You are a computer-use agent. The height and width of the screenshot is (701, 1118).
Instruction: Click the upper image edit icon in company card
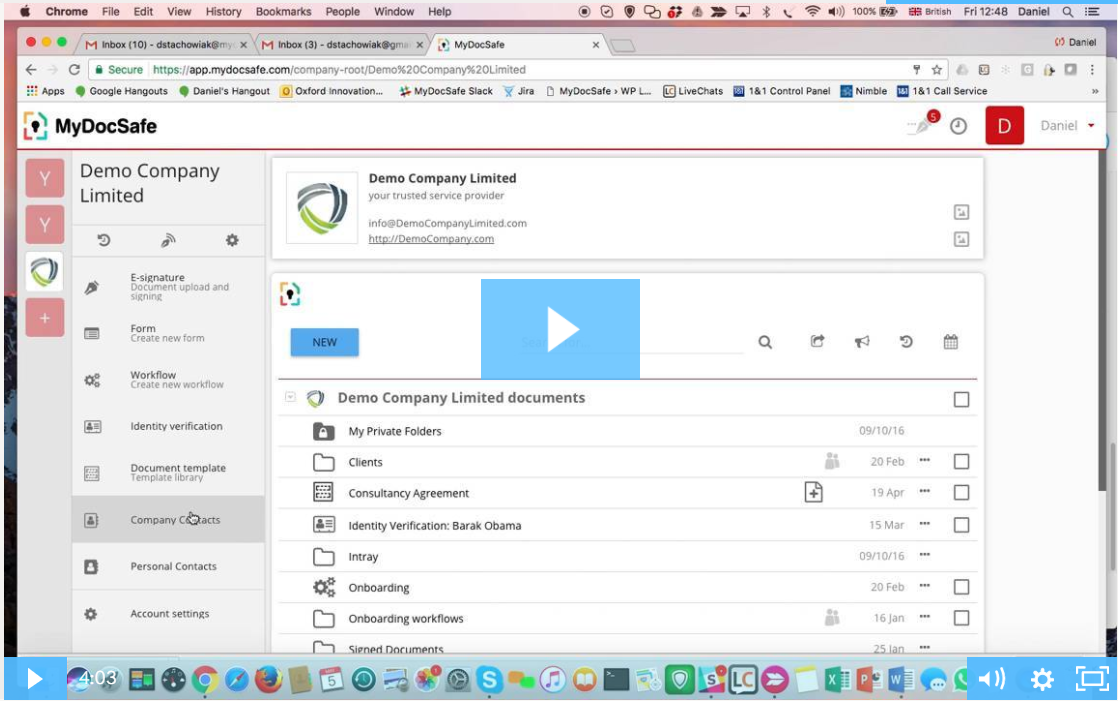pyautogui.click(x=961, y=212)
